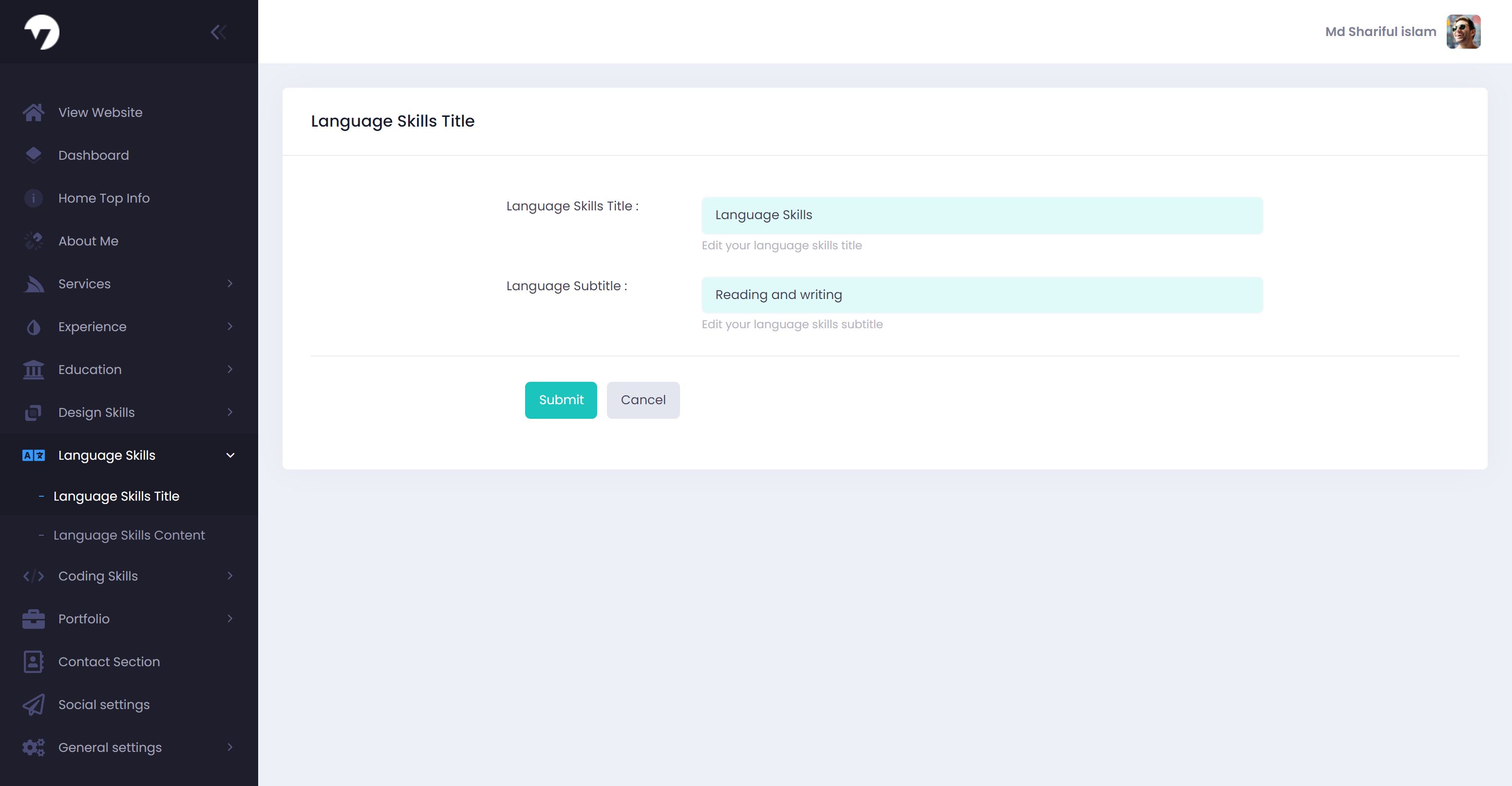Click the Portfolio menu label

click(84, 618)
